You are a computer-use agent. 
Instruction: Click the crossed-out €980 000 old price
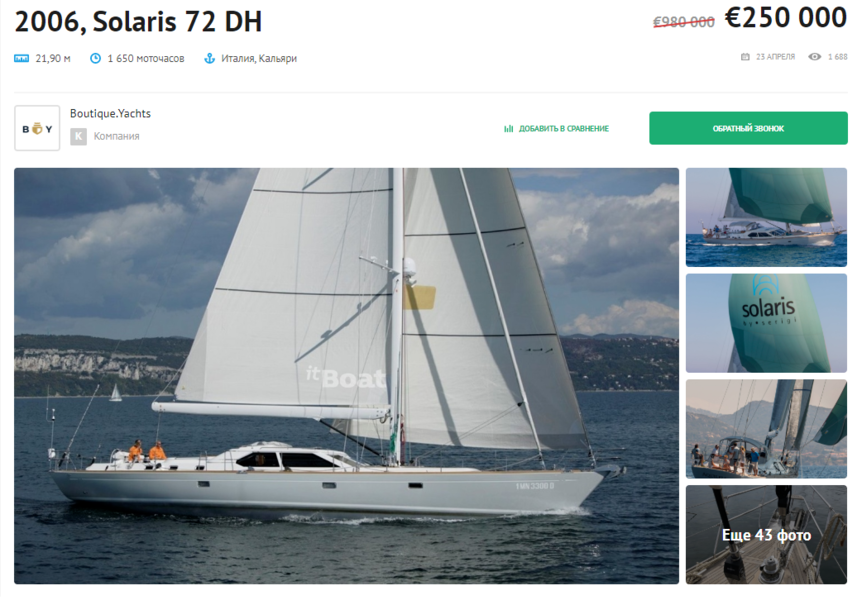coord(684,22)
